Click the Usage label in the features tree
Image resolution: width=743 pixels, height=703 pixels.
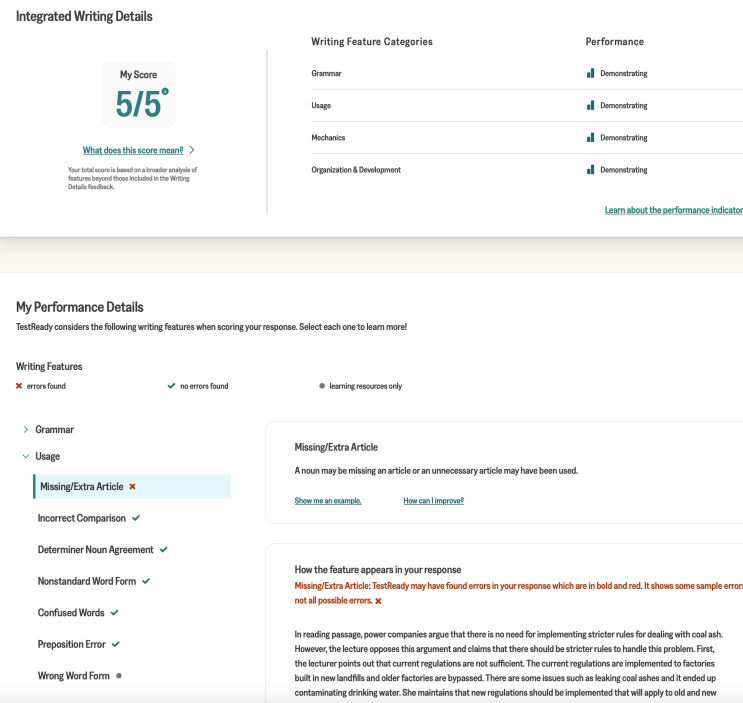pyautogui.click(x=47, y=456)
